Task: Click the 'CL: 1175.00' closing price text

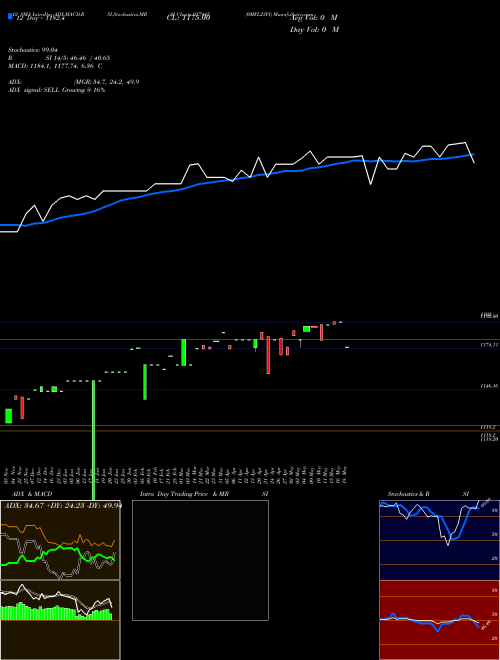Action: 188,18
